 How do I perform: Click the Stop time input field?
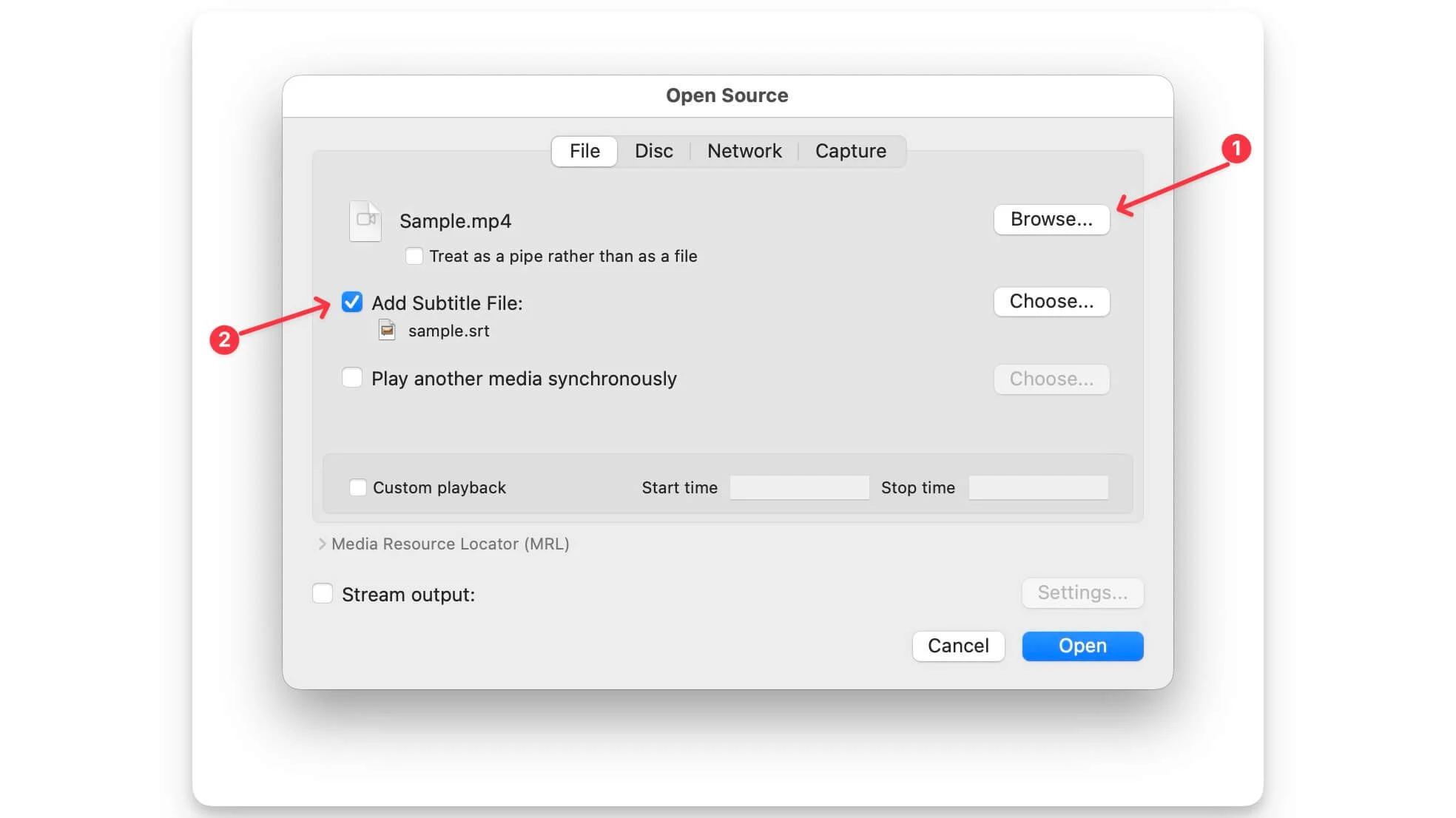click(1038, 487)
